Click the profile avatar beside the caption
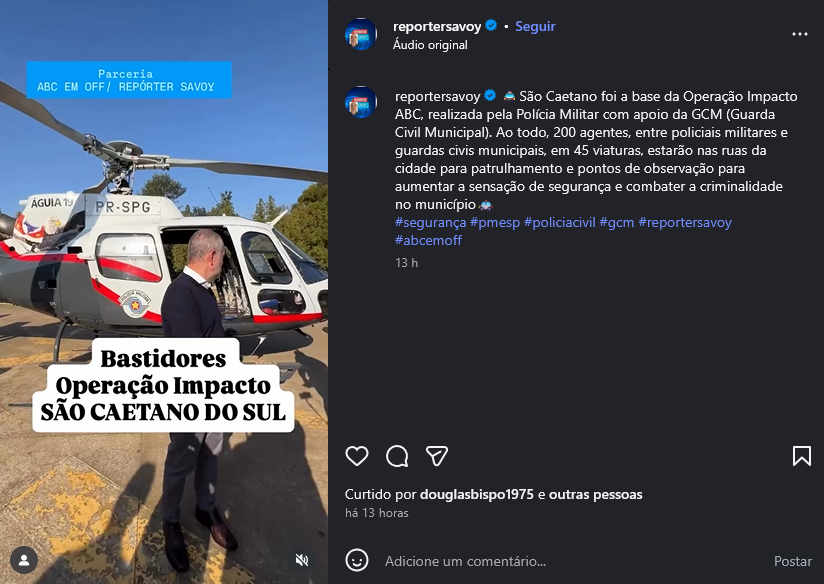 pyautogui.click(x=360, y=102)
